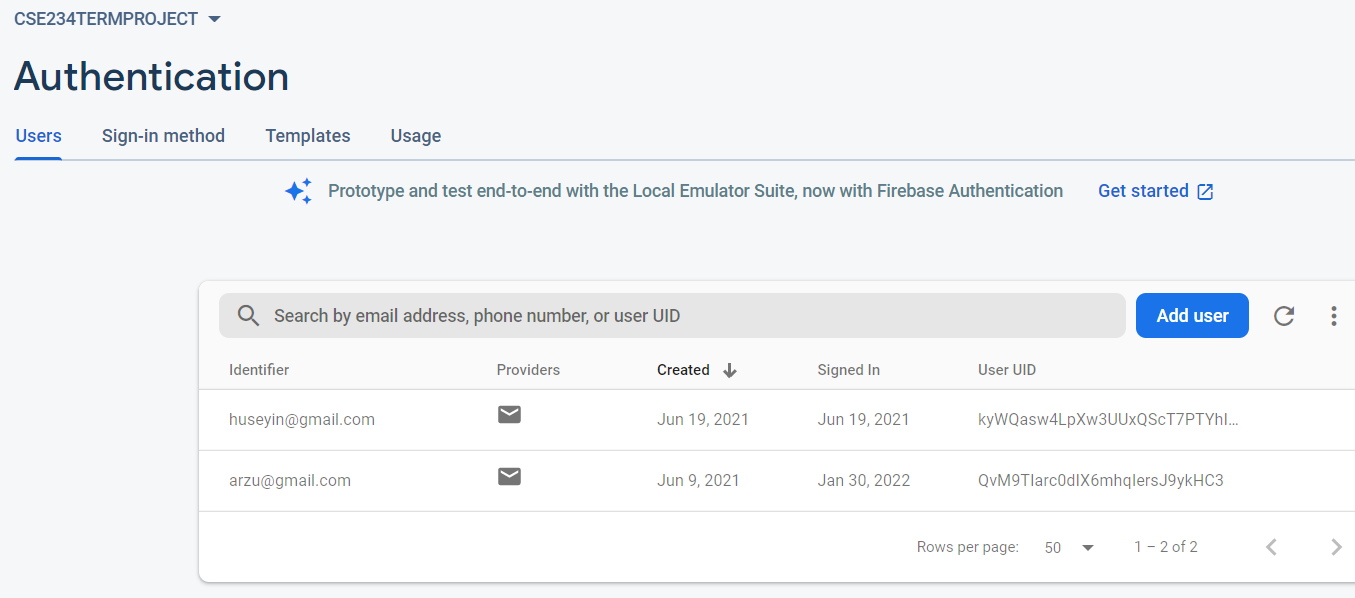Open the three-dot more options menu

[1333, 316]
